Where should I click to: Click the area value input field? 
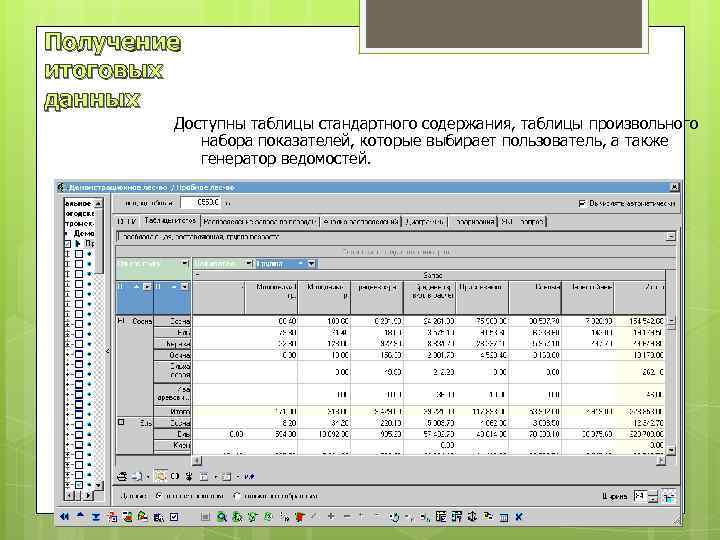click(x=200, y=202)
